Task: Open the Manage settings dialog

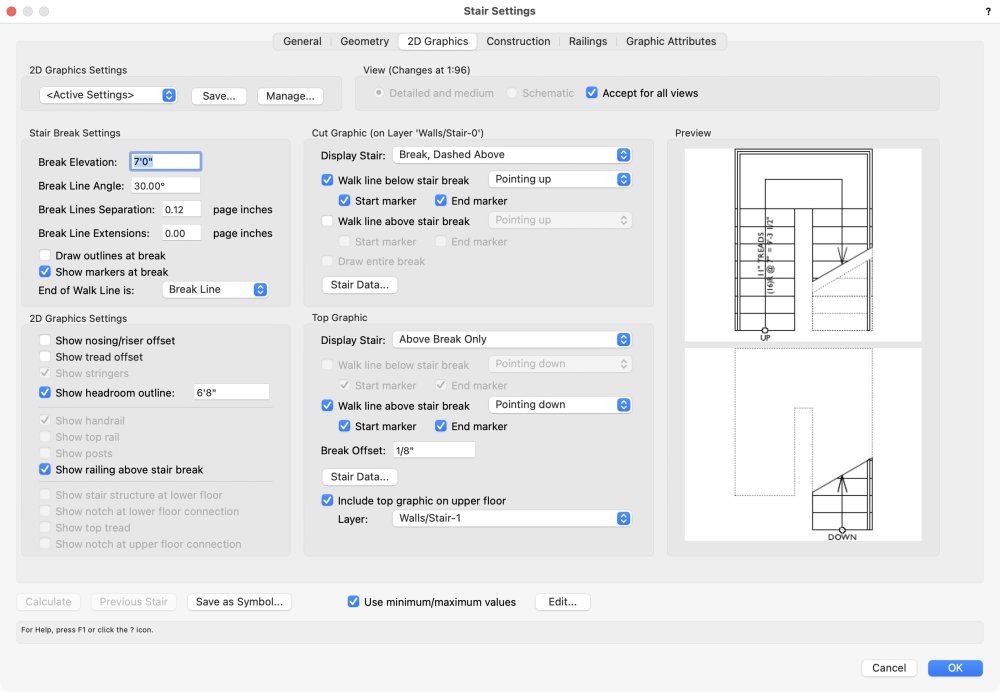Action: pyautogui.click(x=290, y=95)
